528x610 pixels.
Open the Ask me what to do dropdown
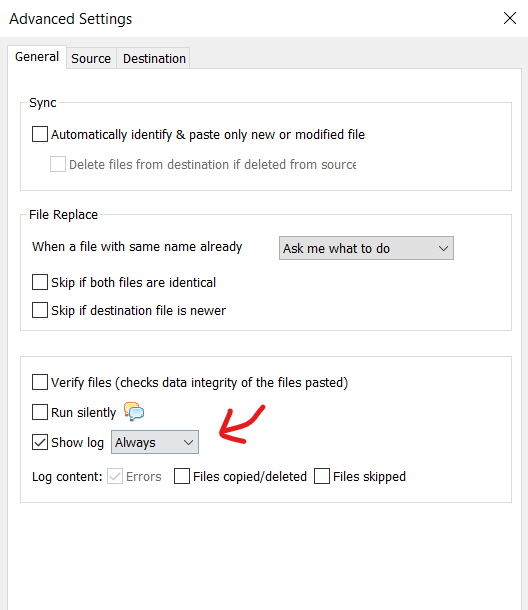[366, 248]
